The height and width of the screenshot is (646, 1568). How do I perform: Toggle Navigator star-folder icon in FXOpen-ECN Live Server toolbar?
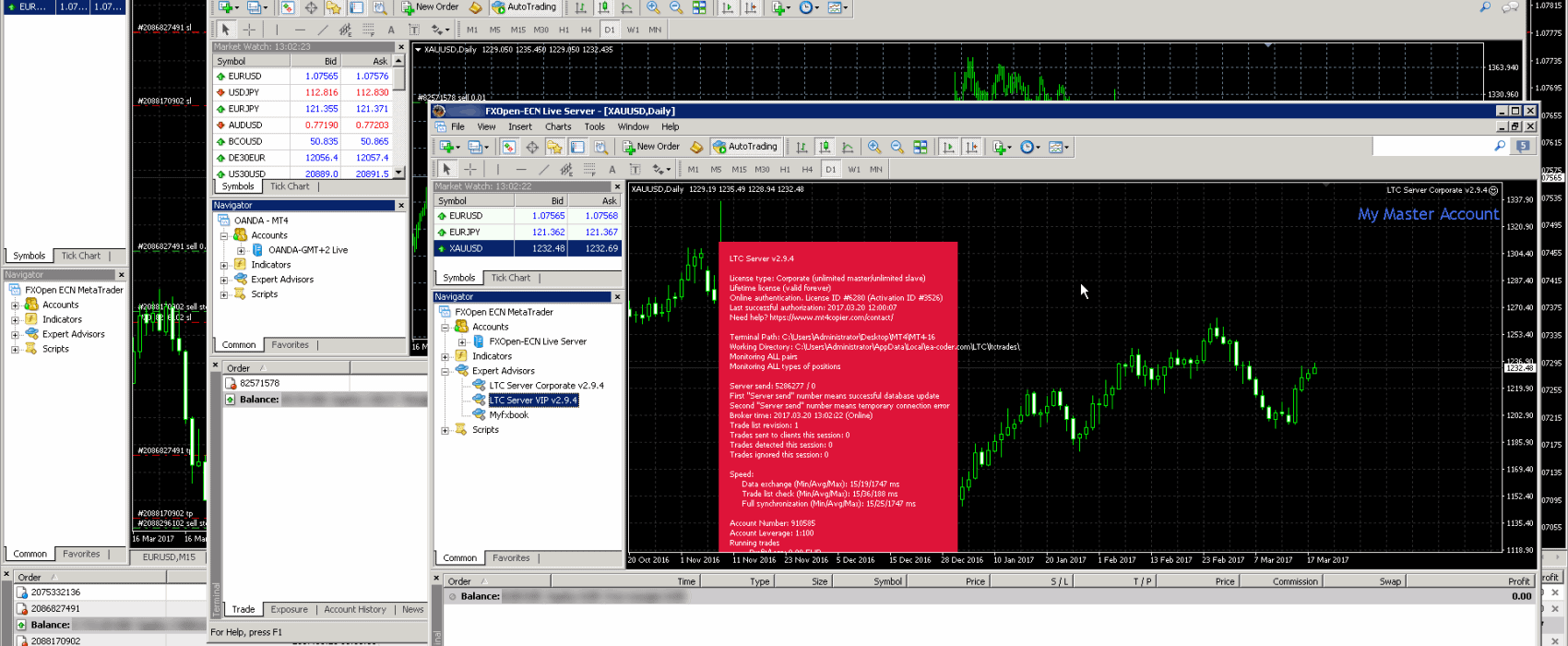tap(554, 147)
